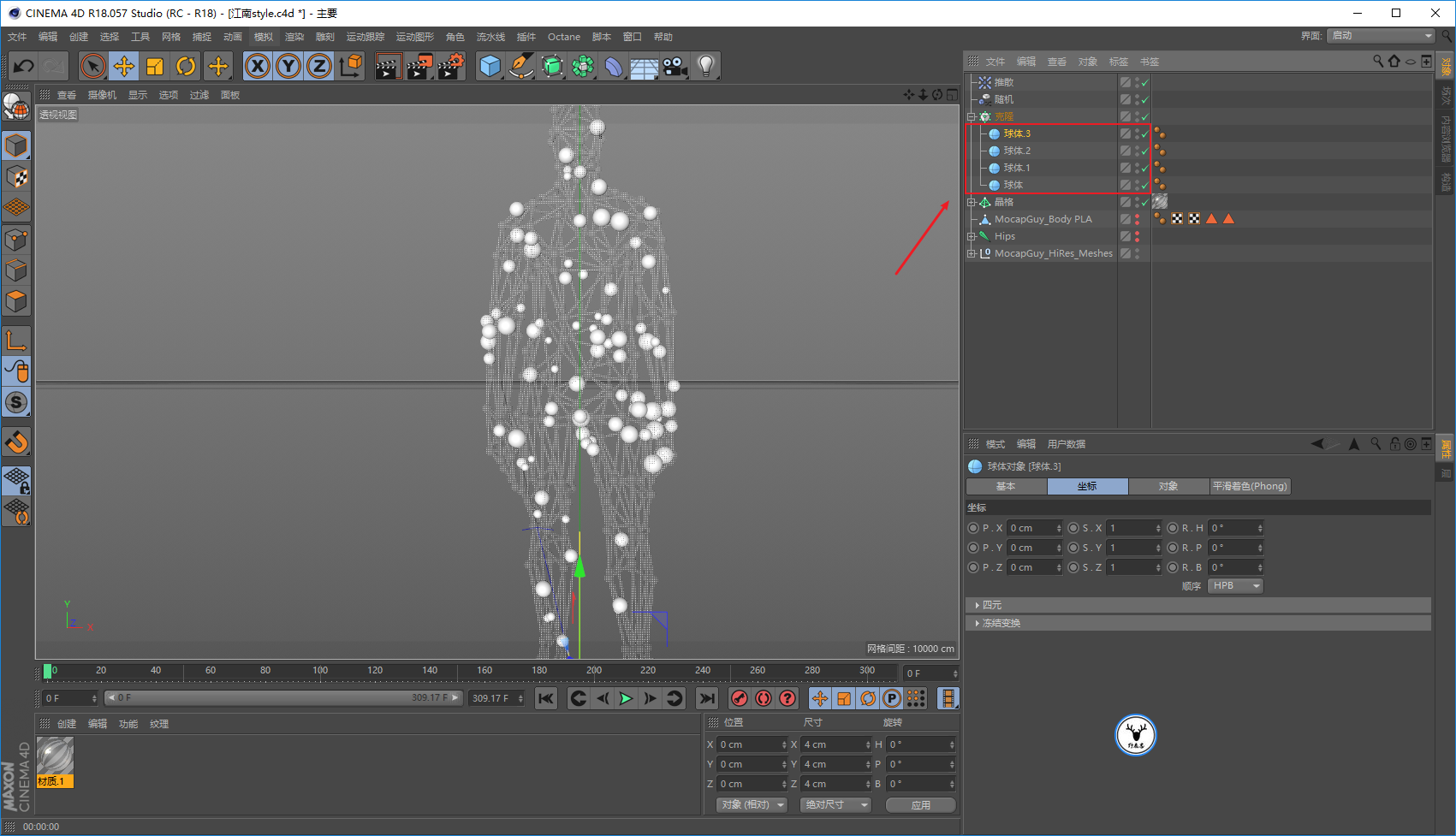Open the Octane menu

(564, 37)
